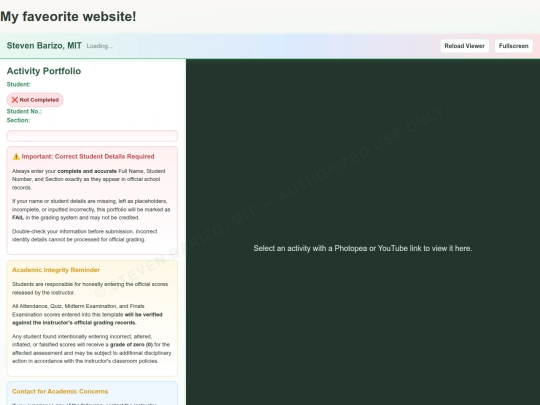Click the Activity Portfolio heading

(44, 71)
